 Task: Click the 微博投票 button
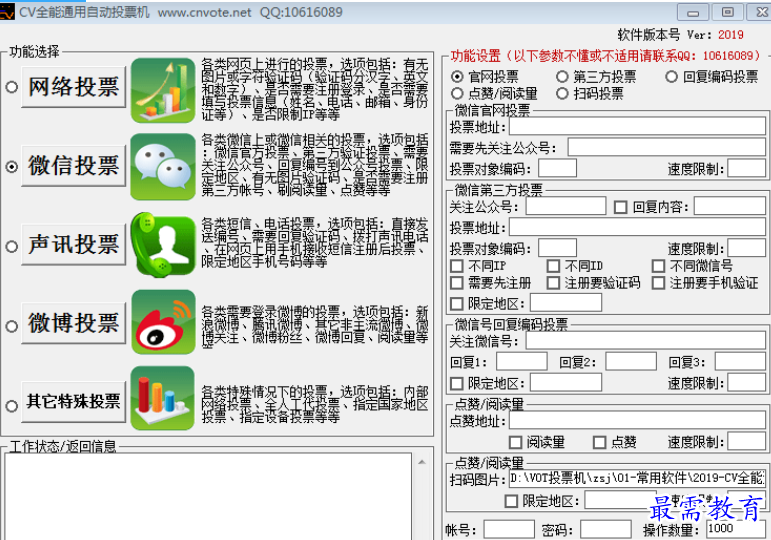(74, 323)
